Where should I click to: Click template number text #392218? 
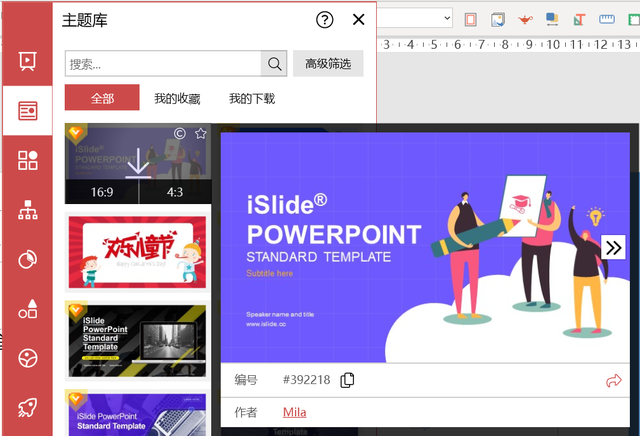306,380
